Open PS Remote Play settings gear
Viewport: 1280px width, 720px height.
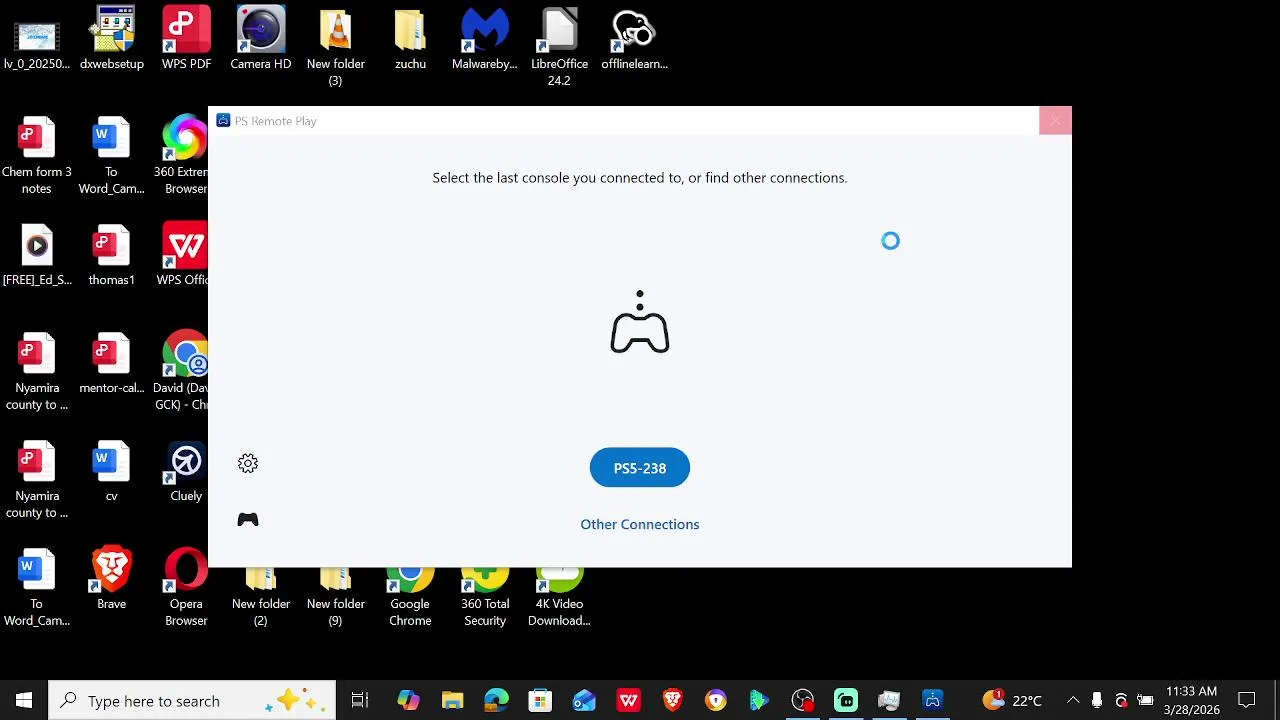[x=248, y=463]
